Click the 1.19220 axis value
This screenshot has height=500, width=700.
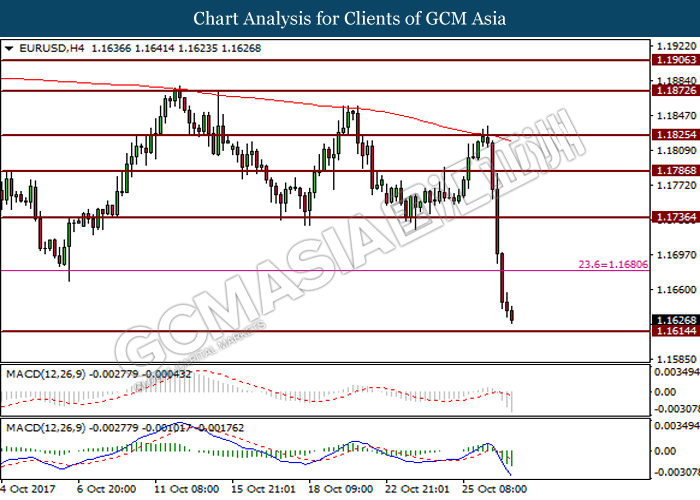676,46
